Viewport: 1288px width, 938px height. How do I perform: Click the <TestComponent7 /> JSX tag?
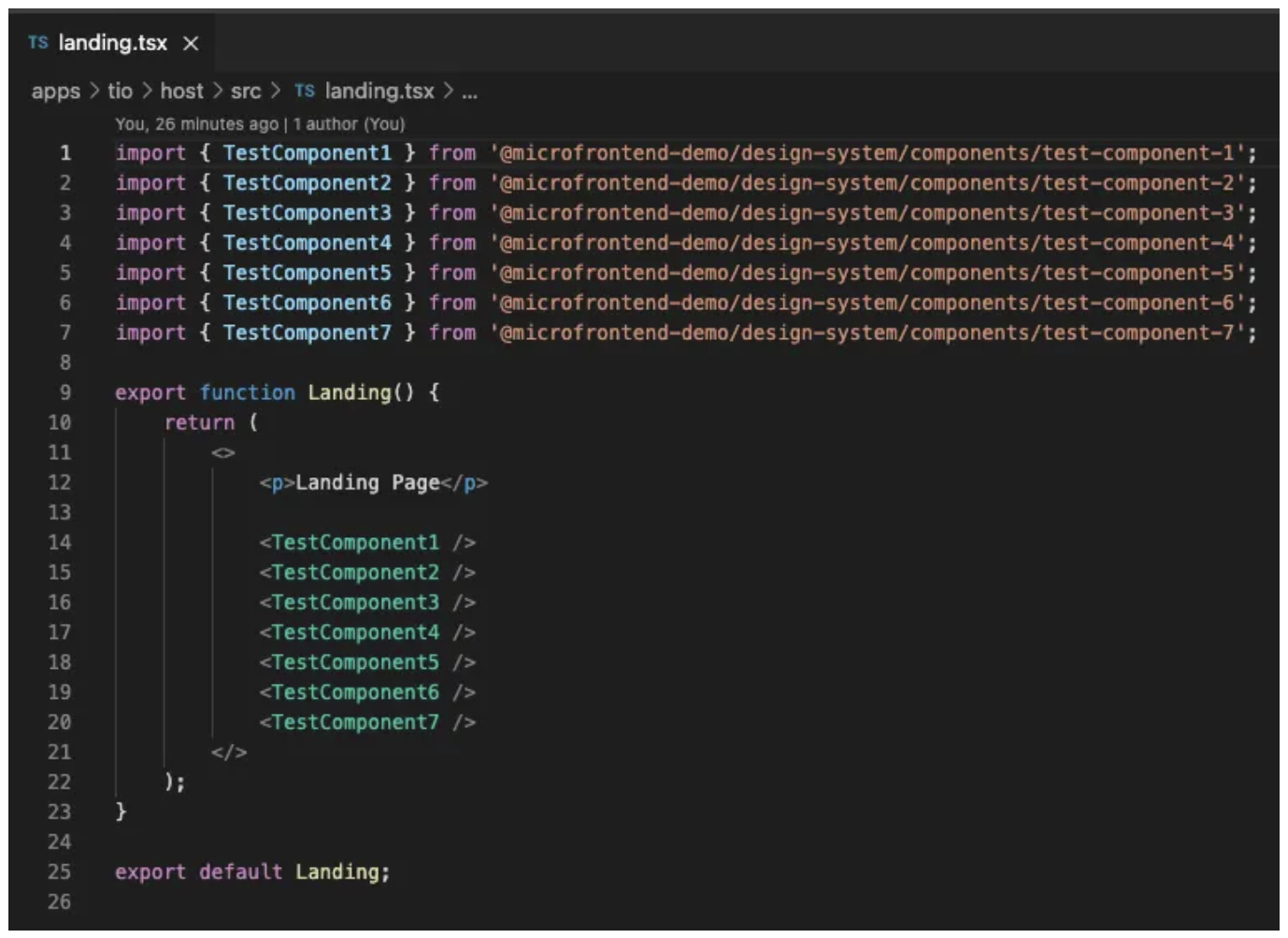coord(367,722)
